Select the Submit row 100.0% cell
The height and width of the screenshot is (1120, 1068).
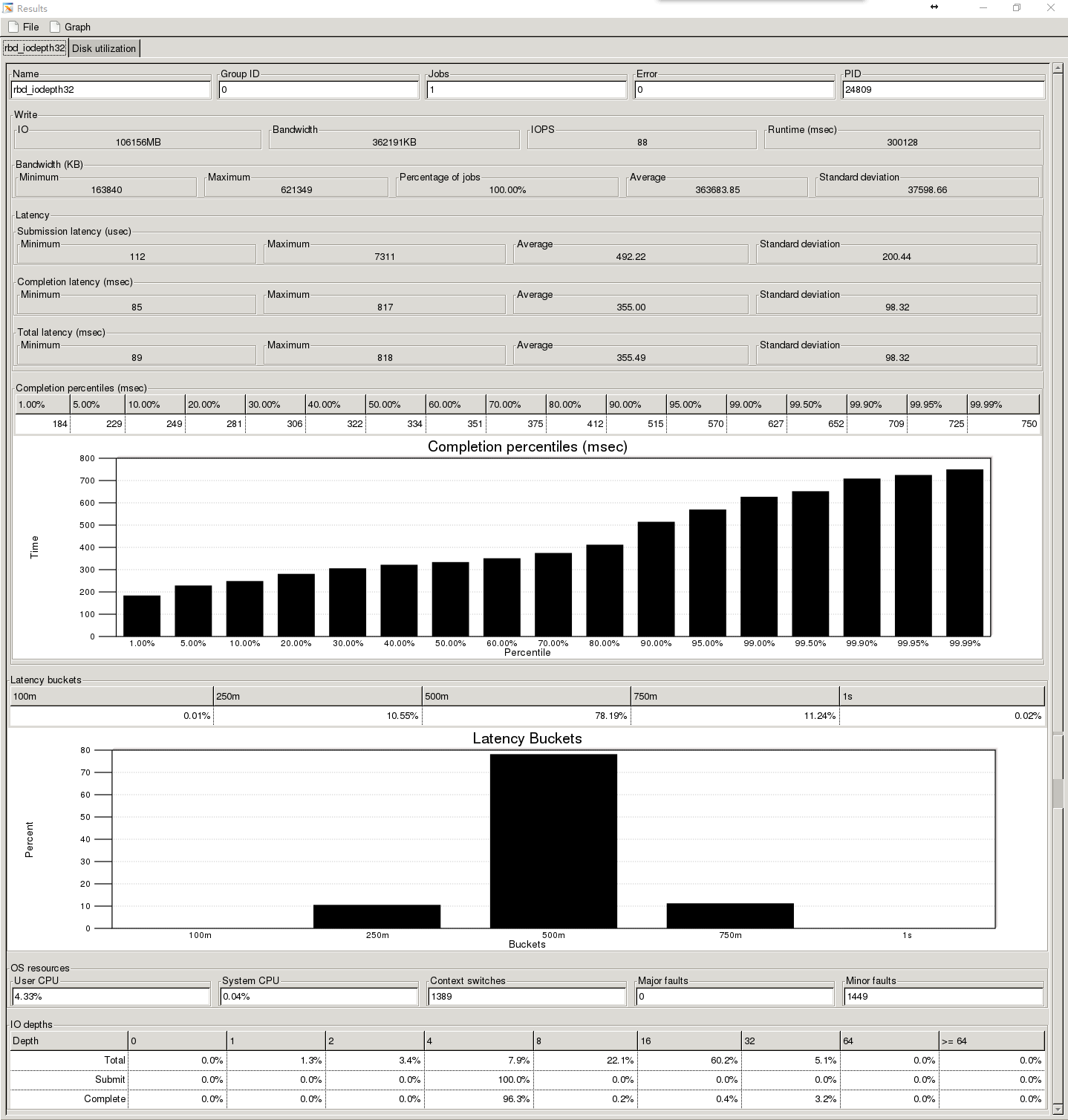(x=478, y=1080)
